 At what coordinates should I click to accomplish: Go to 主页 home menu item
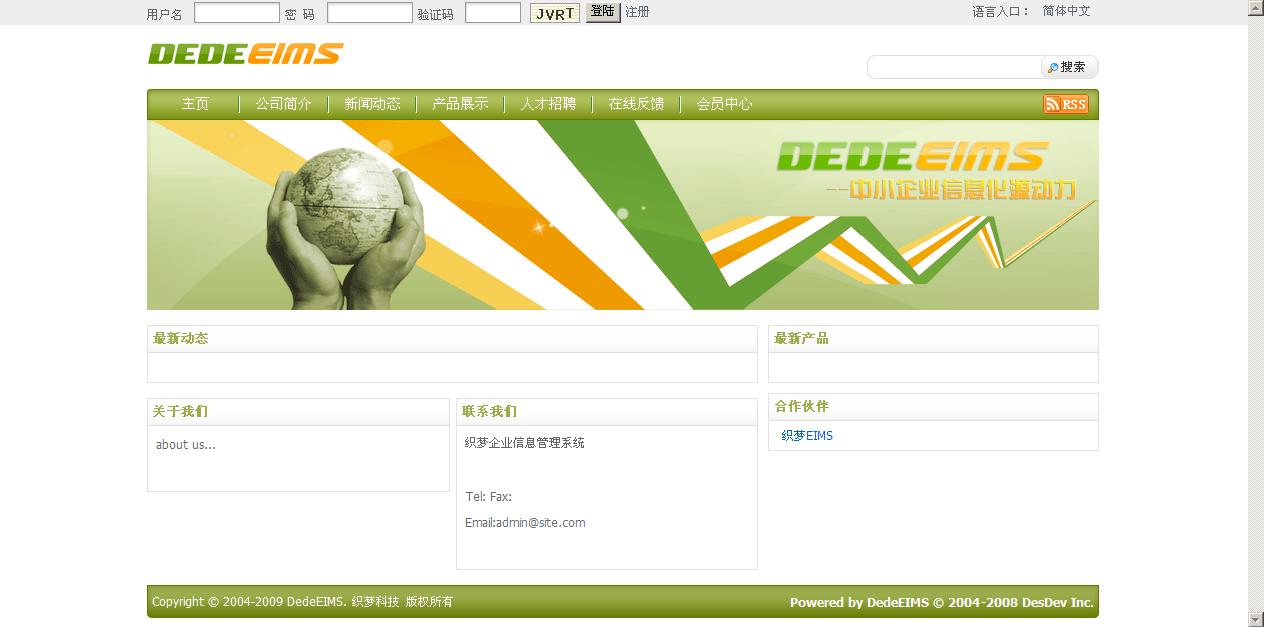(195, 104)
